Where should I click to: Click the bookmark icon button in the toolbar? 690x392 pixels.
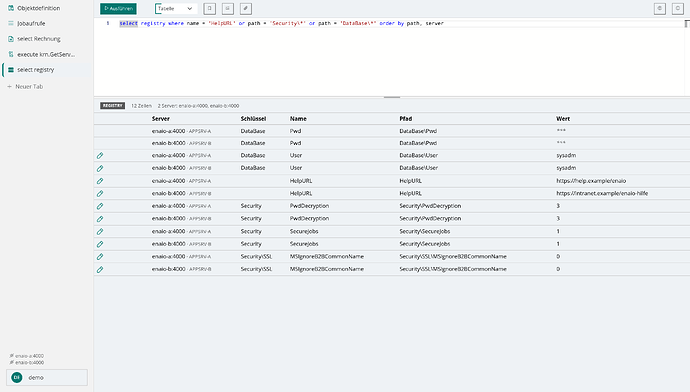pyautogui.click(x=209, y=8)
